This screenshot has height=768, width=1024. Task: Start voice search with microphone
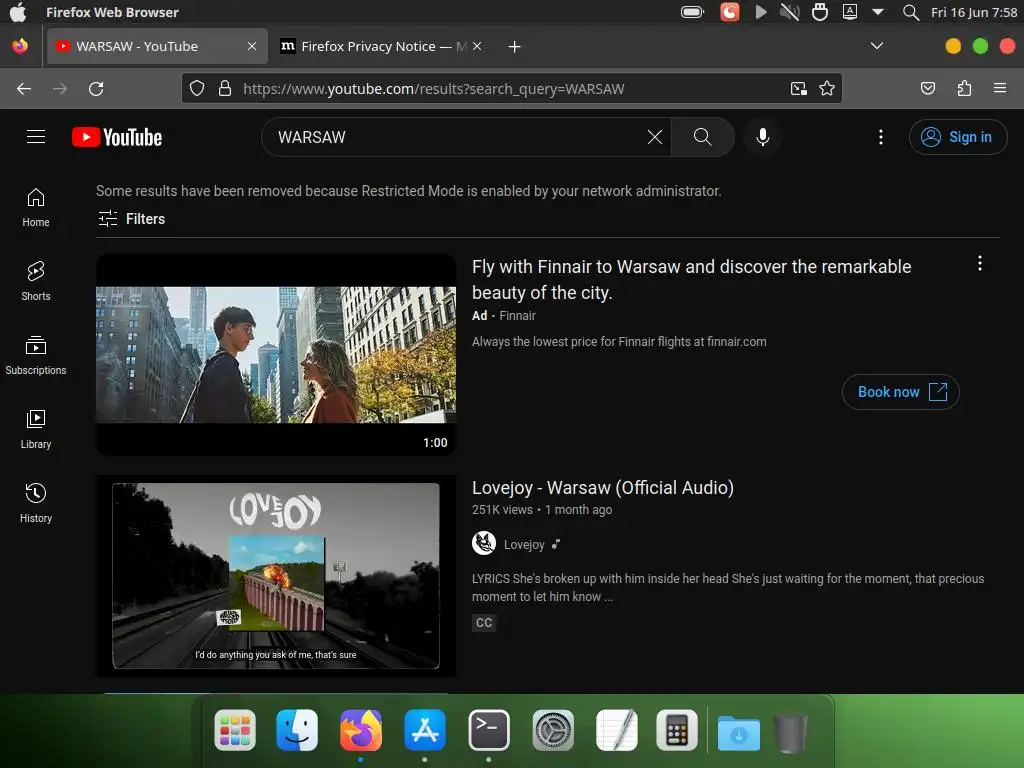762,136
